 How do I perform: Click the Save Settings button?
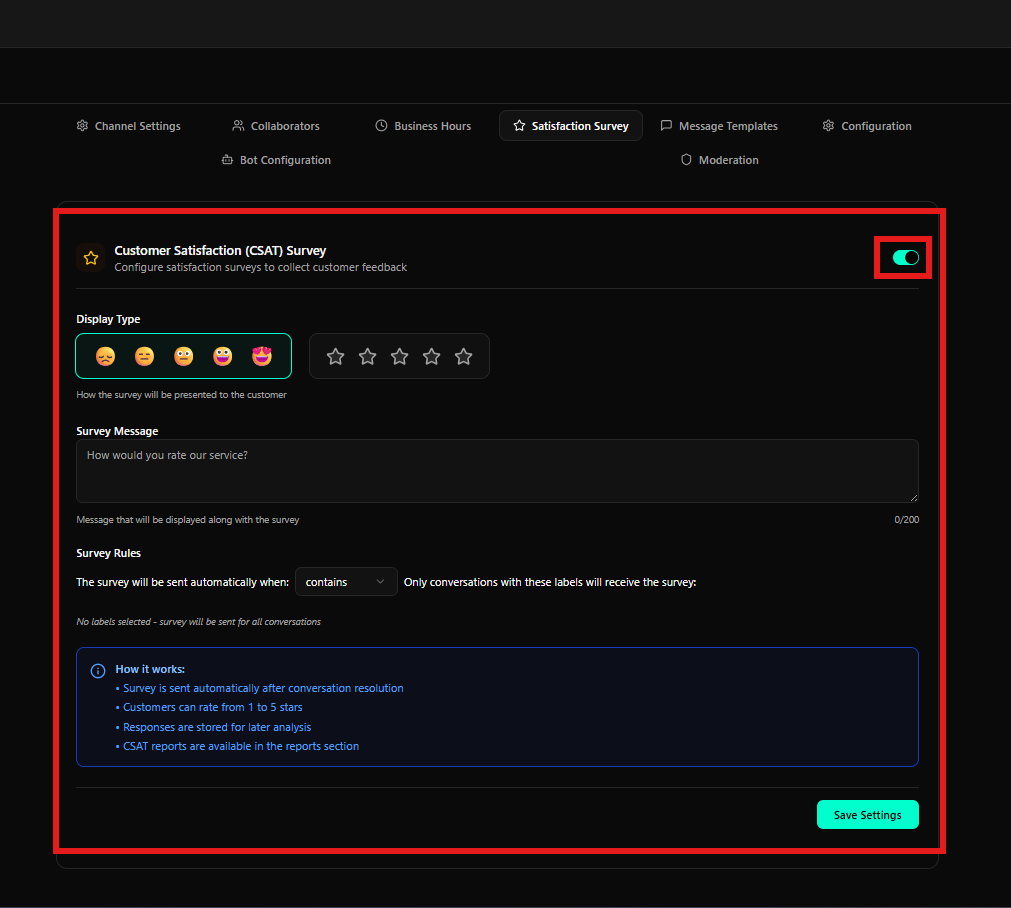[868, 814]
